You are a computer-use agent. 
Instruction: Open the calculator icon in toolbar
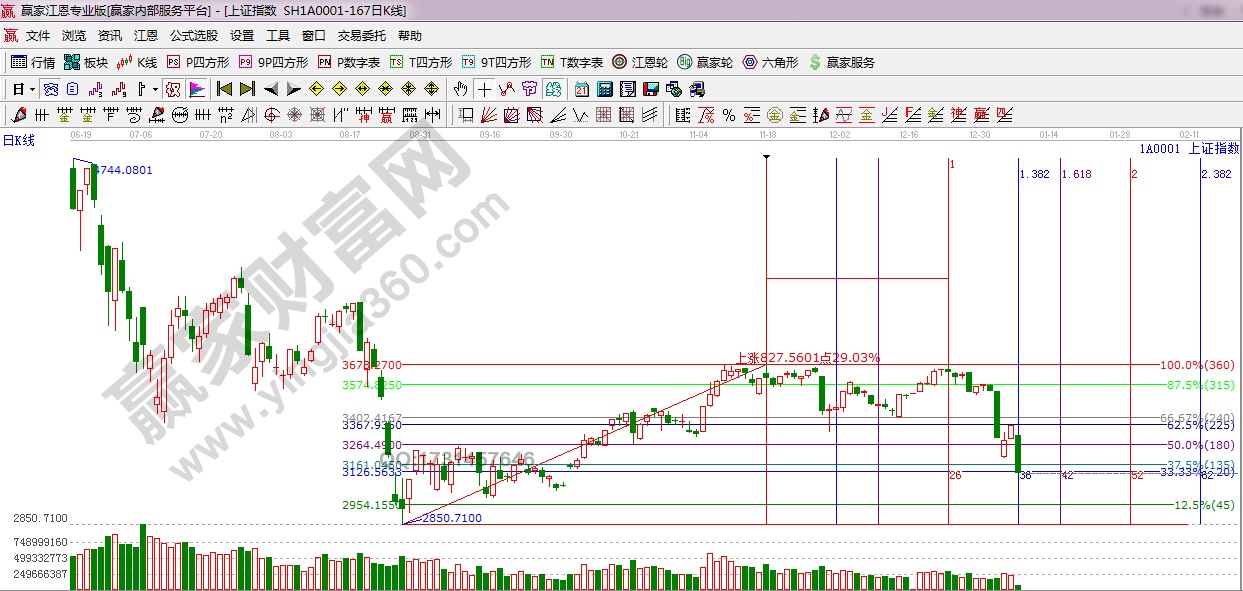coord(605,88)
